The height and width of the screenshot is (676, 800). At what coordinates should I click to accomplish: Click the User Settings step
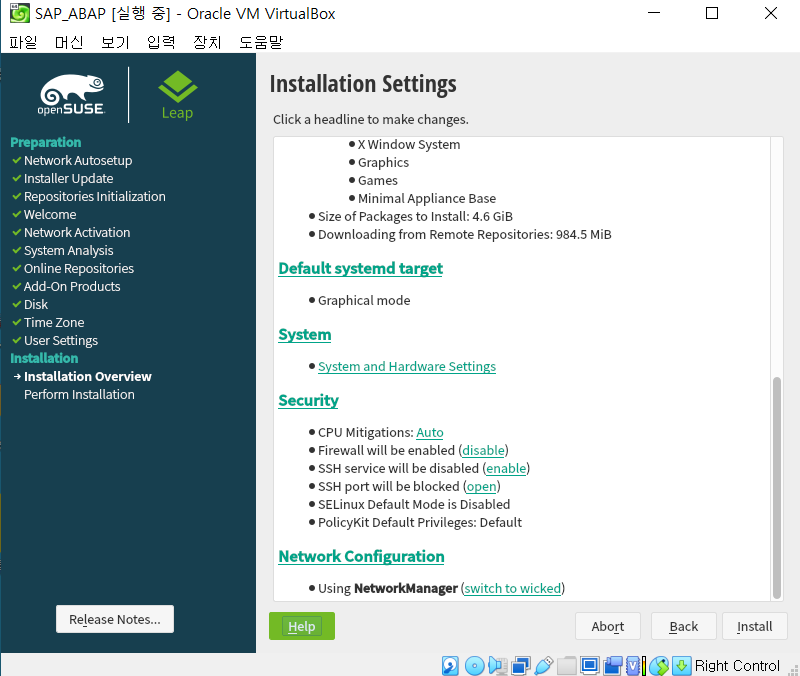[61, 340]
